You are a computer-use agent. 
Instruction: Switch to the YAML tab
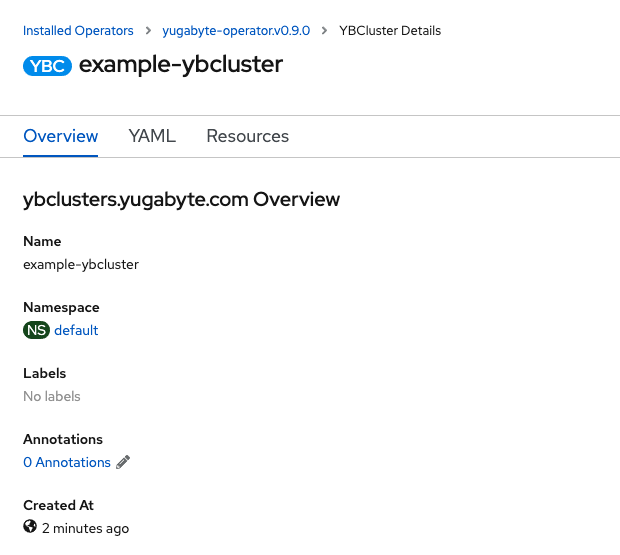pos(152,136)
